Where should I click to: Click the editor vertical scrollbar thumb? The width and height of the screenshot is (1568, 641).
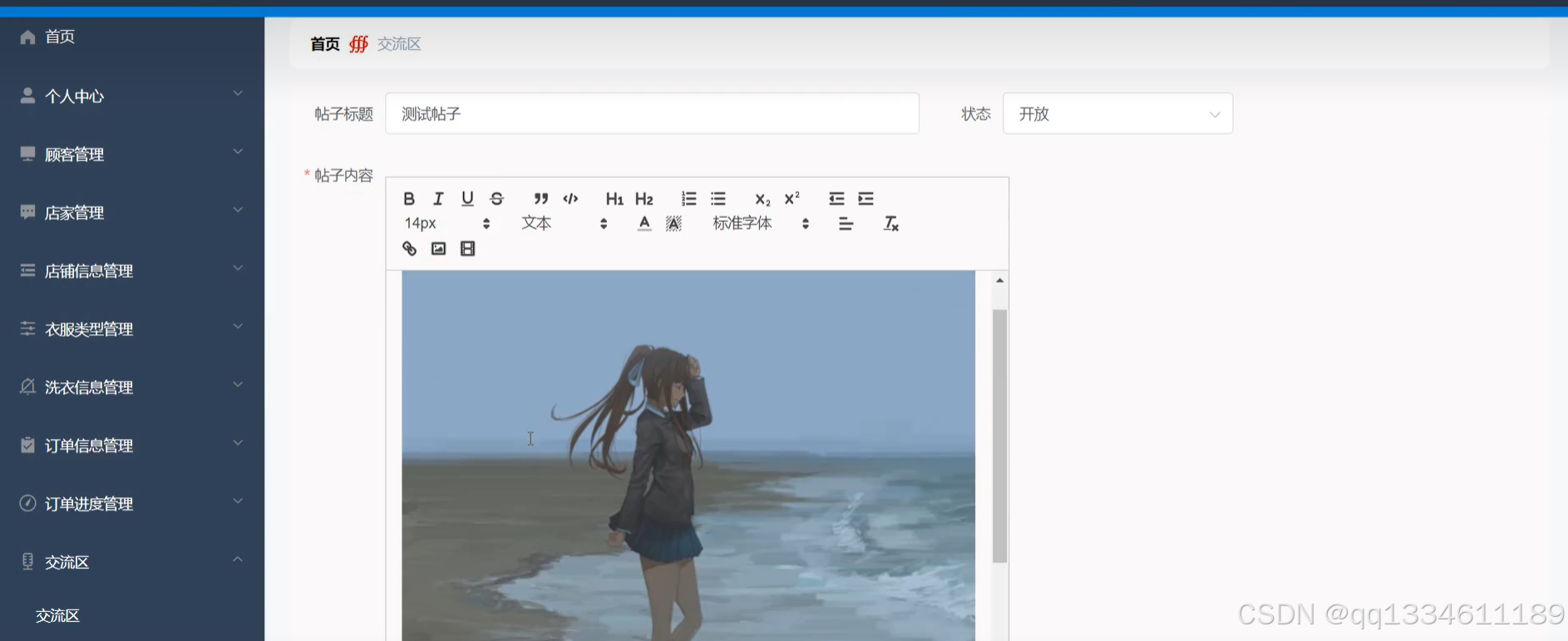click(x=1000, y=436)
